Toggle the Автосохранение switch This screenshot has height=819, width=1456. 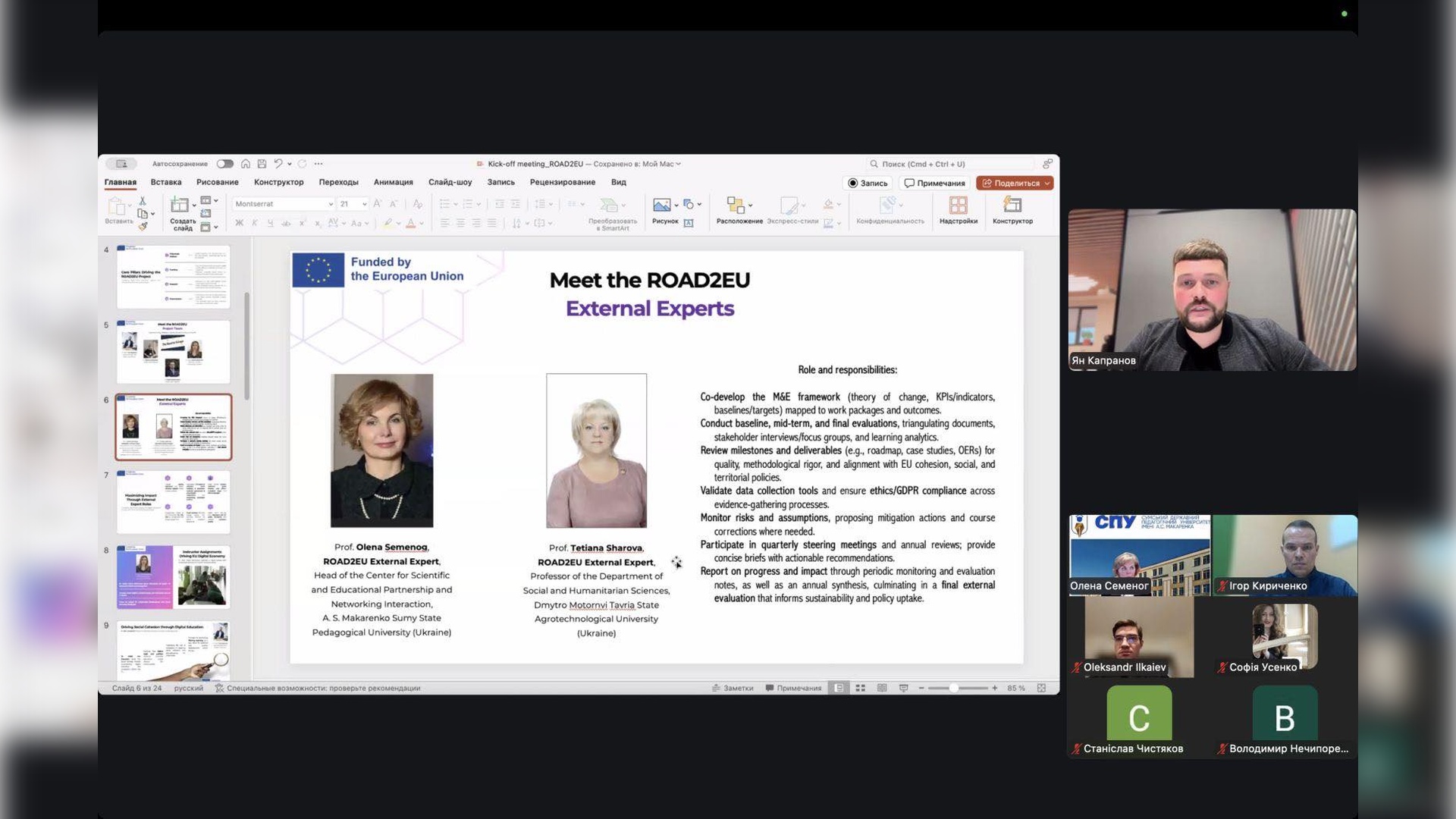pyautogui.click(x=225, y=164)
